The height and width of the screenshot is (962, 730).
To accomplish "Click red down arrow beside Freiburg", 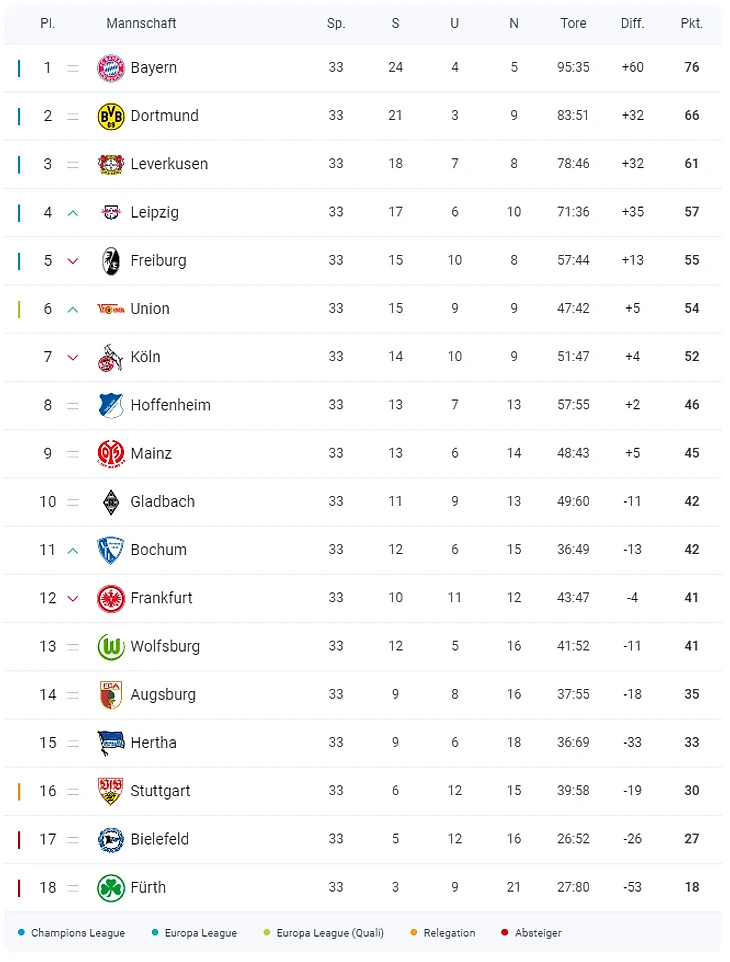I will coord(72,261).
